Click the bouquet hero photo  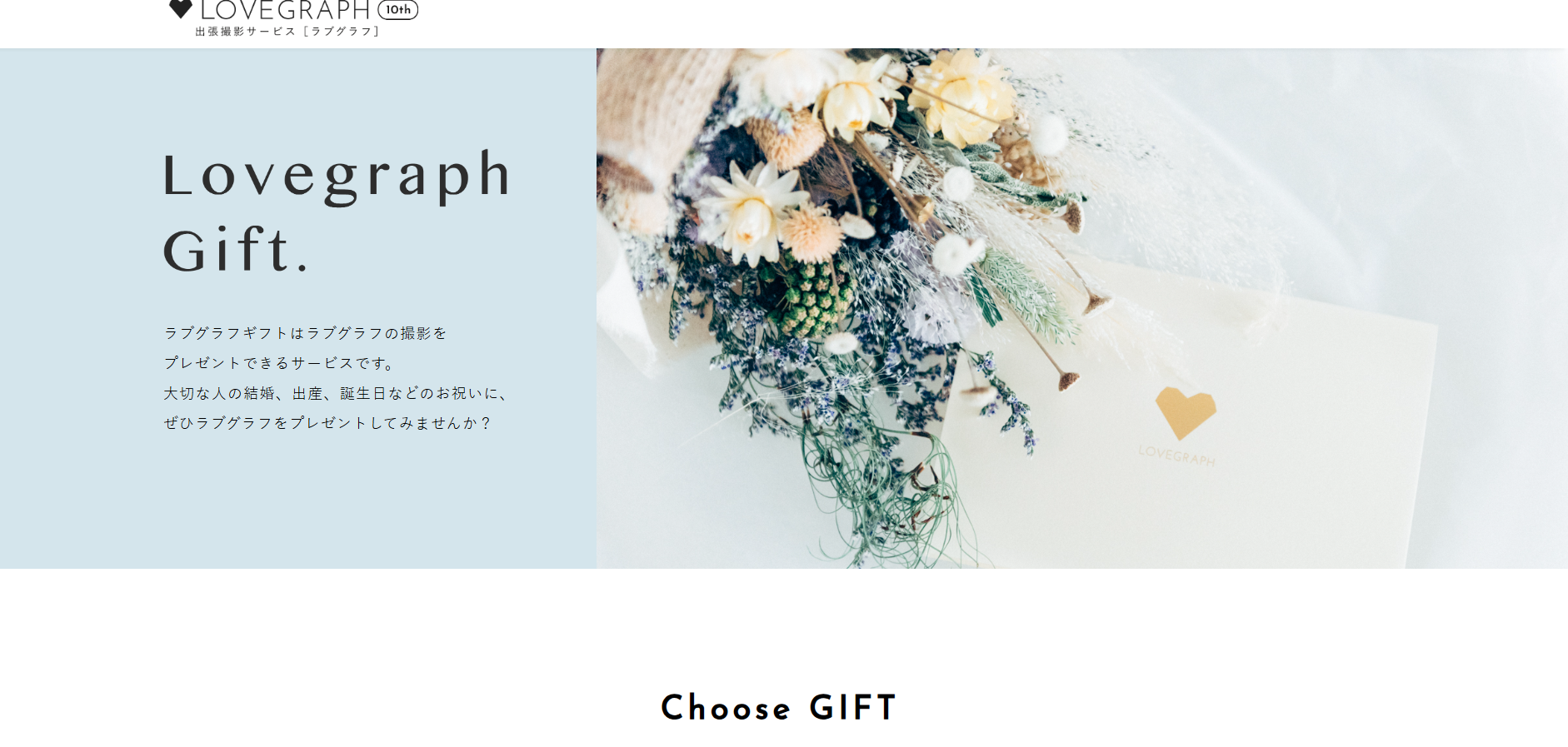coord(1081,308)
